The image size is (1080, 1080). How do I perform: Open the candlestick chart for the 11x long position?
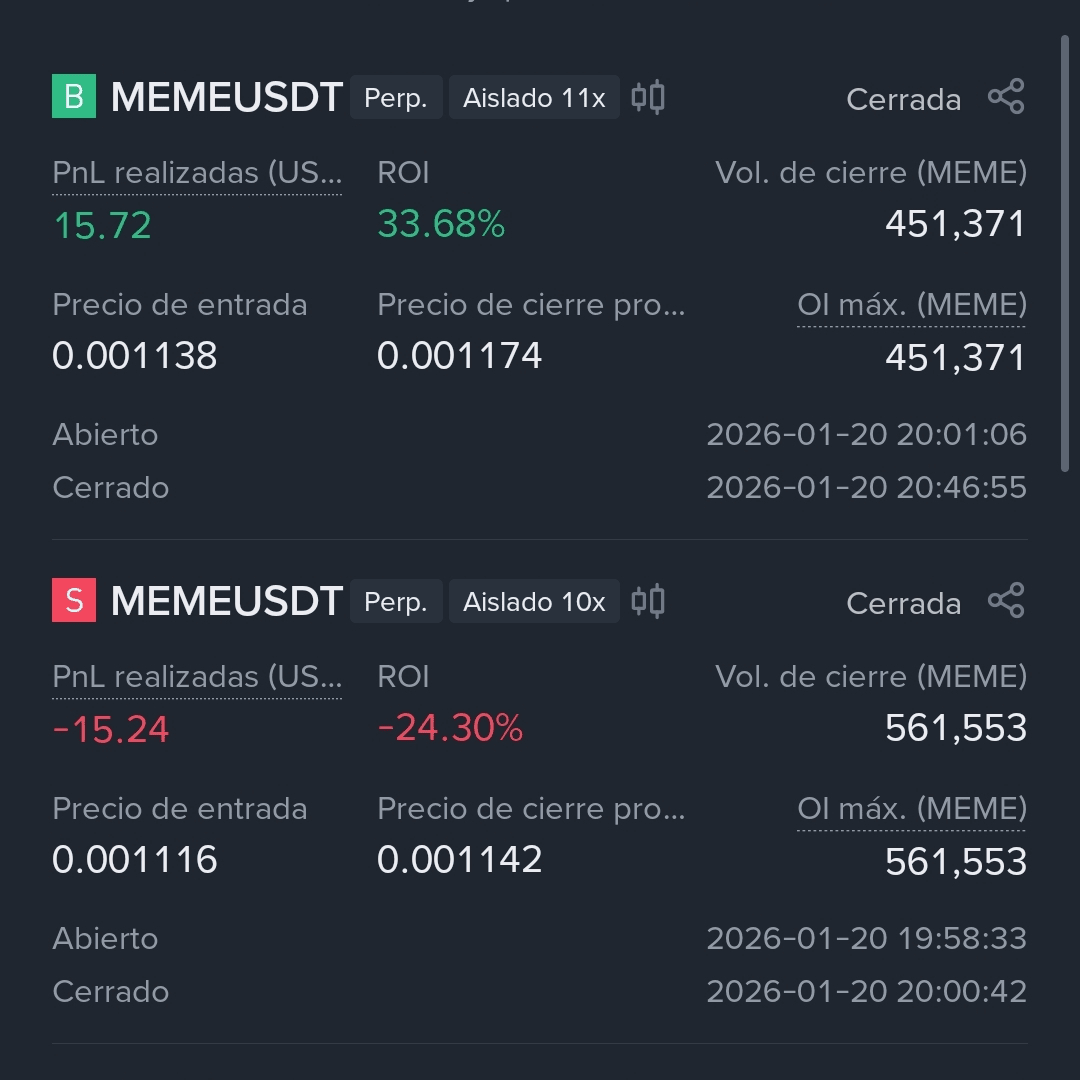[647, 97]
